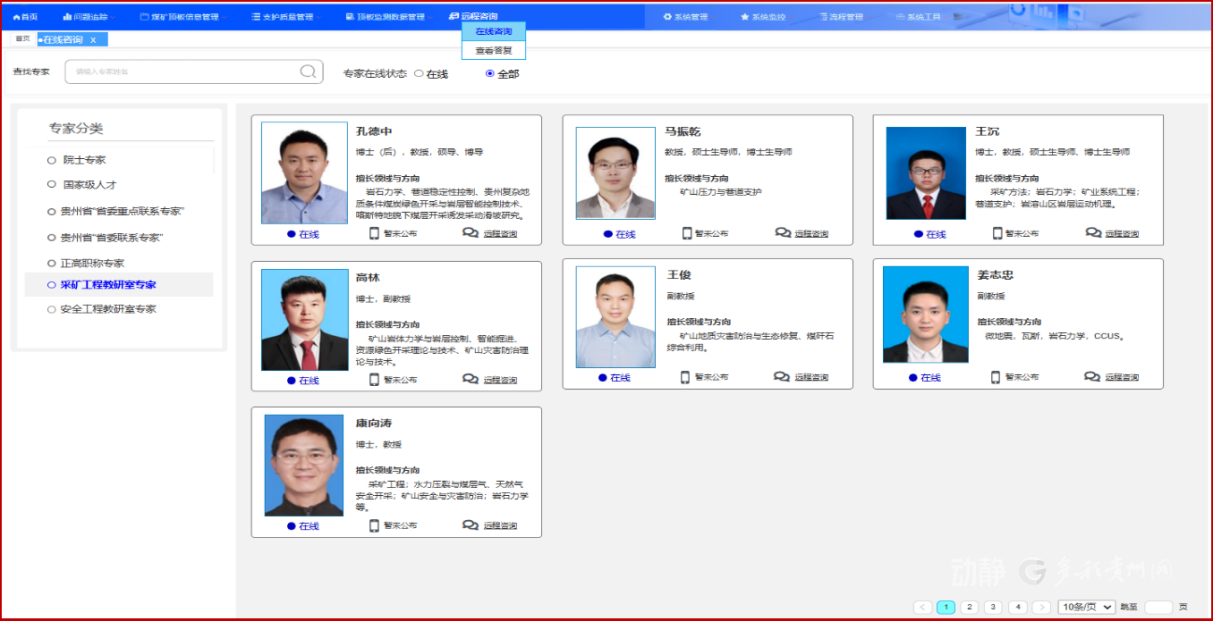1213x621 pixels.
Task: Click the search magnifier icon in expert search box
Action: [308, 72]
